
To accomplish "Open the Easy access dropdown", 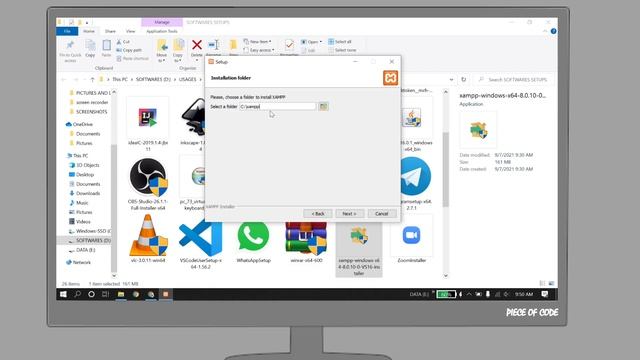I will point(259,50).
